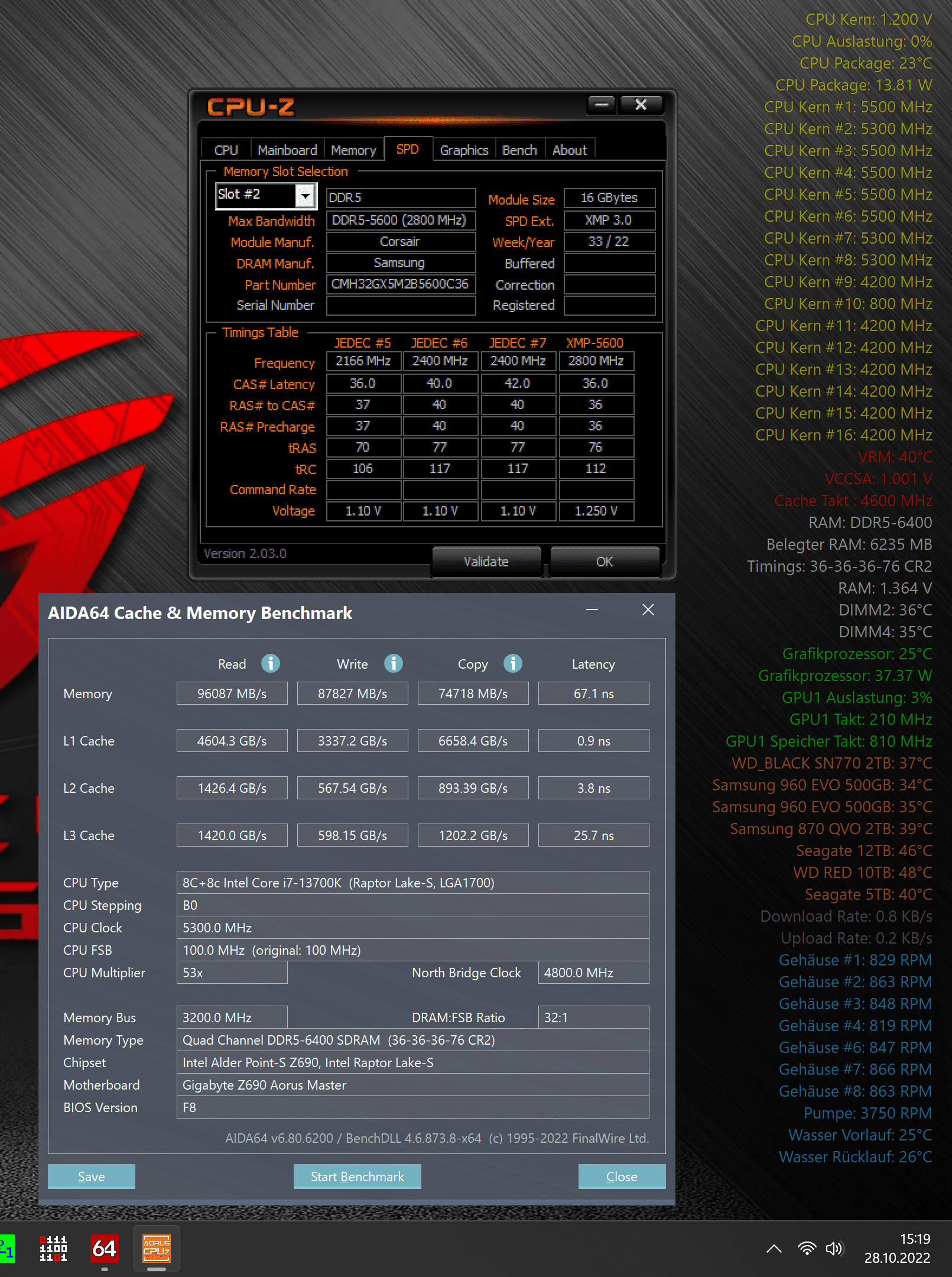Select the SPD tab

(408, 149)
